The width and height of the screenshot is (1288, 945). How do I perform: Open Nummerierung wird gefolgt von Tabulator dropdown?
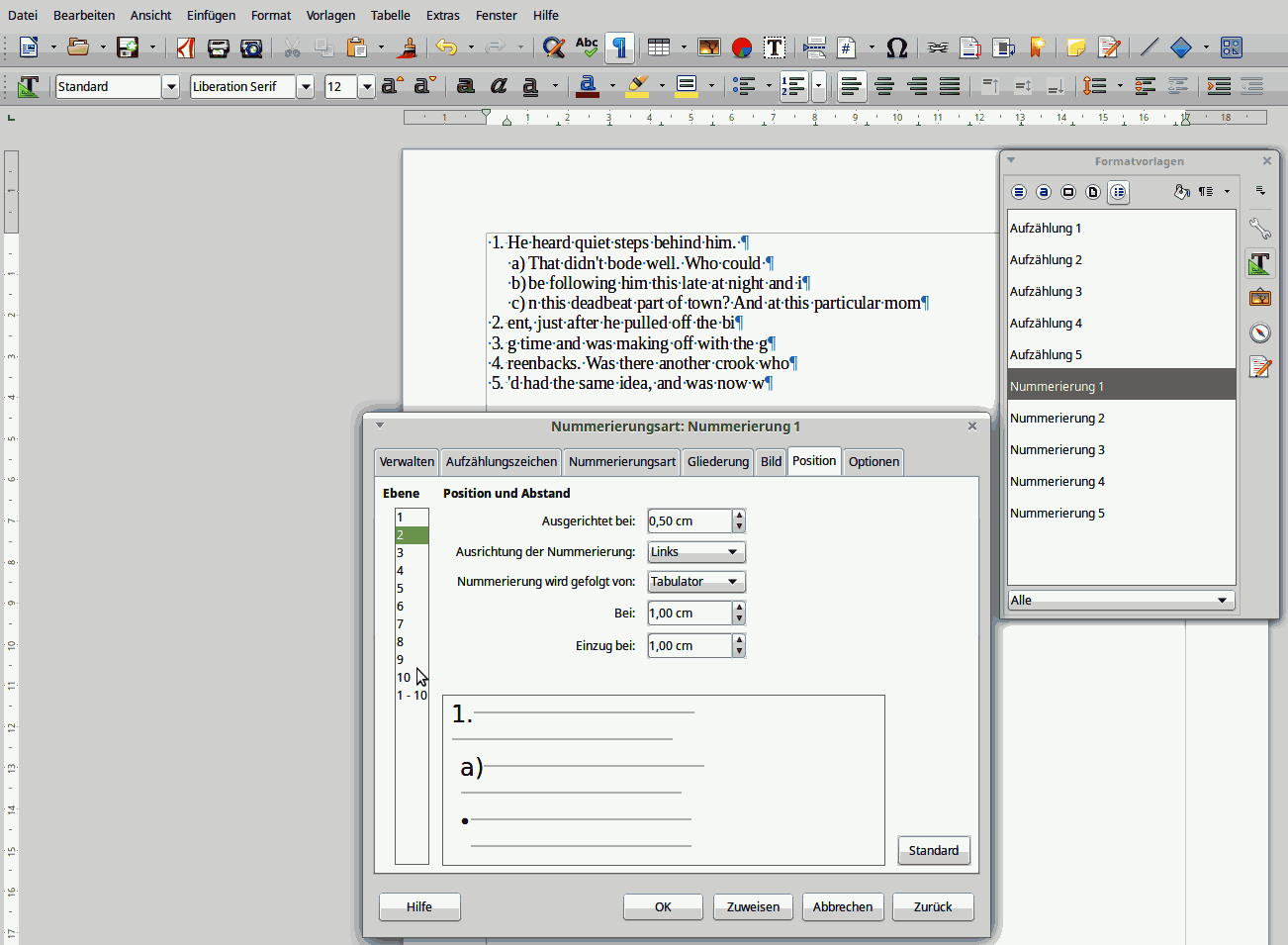point(696,582)
